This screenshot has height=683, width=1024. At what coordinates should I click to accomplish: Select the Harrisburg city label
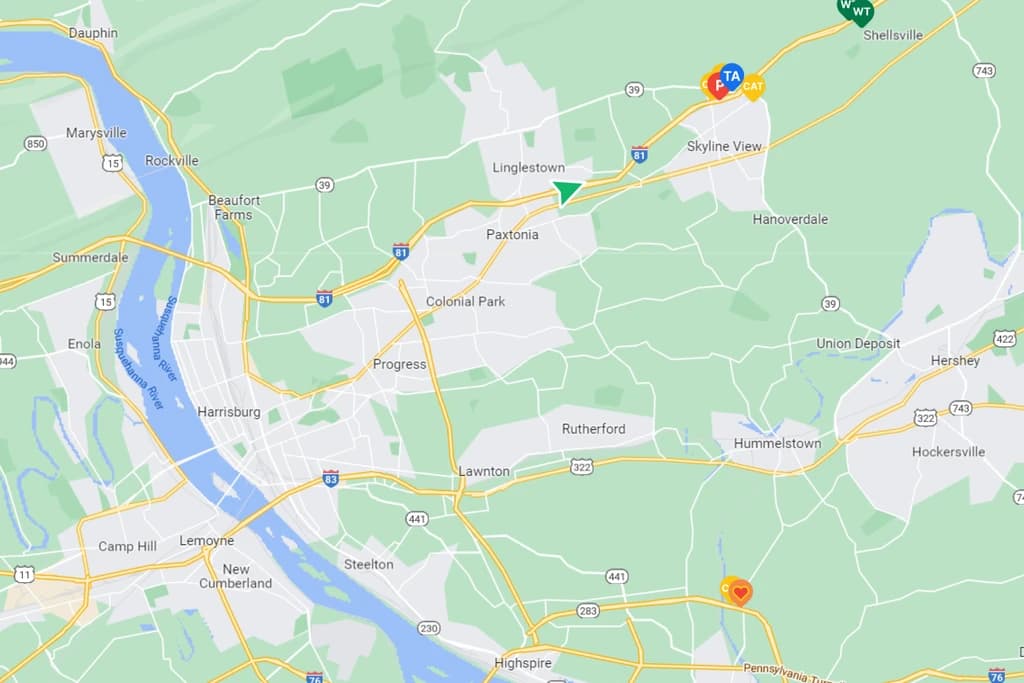coord(229,412)
